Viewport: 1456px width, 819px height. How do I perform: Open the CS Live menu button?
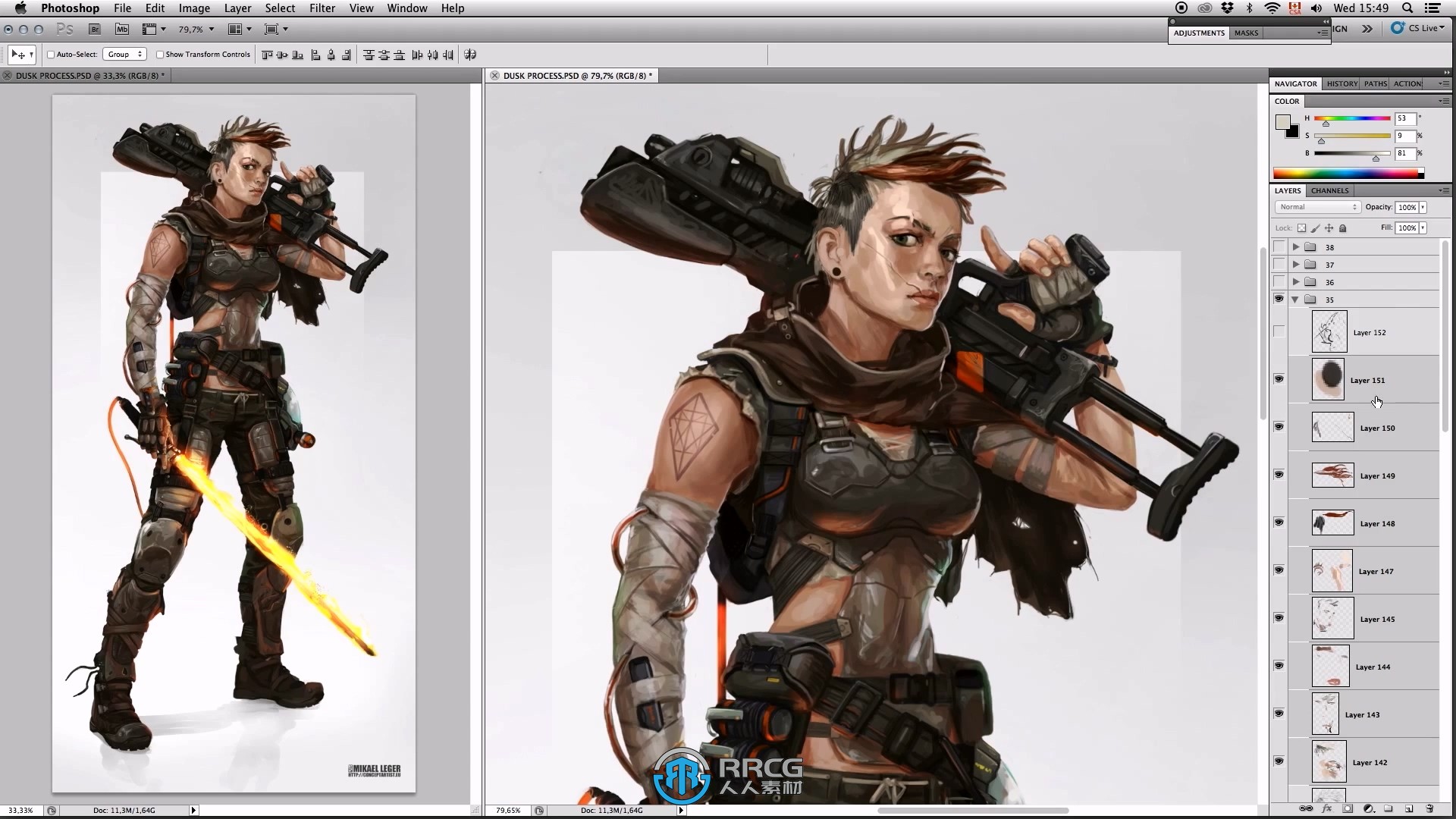[1417, 28]
